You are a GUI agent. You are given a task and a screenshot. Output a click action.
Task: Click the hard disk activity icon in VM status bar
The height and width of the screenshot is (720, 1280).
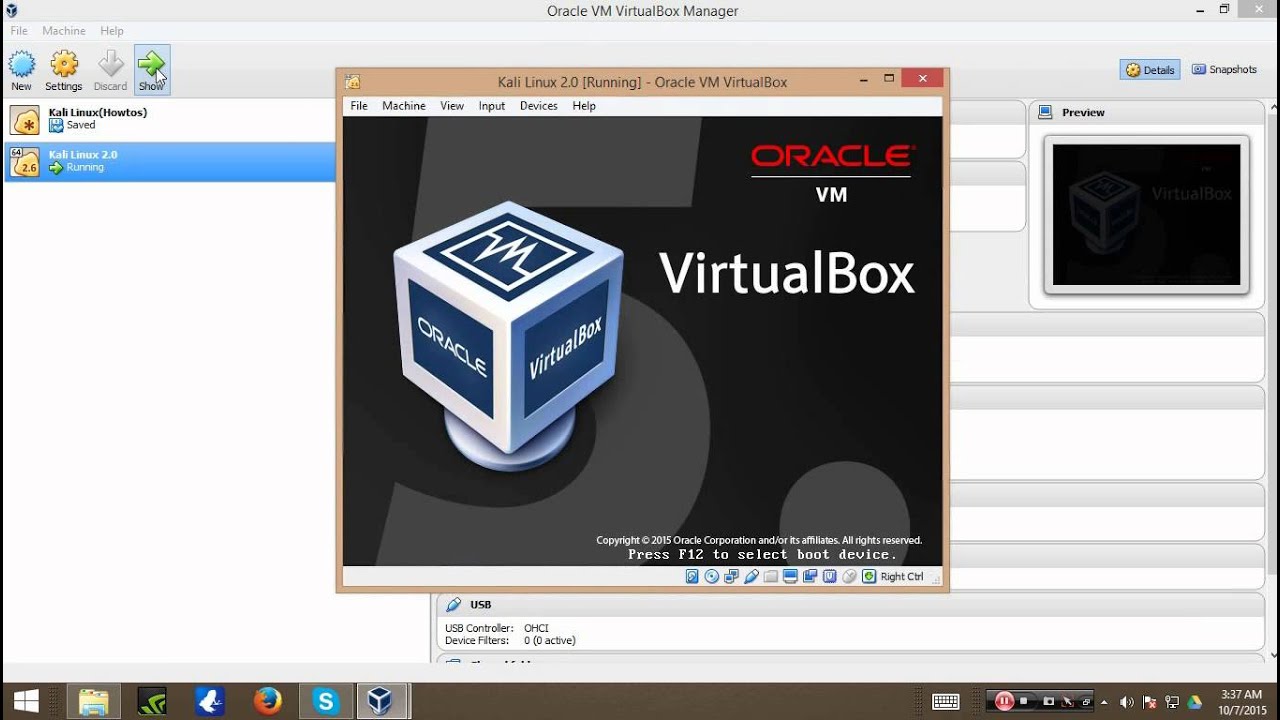point(692,576)
